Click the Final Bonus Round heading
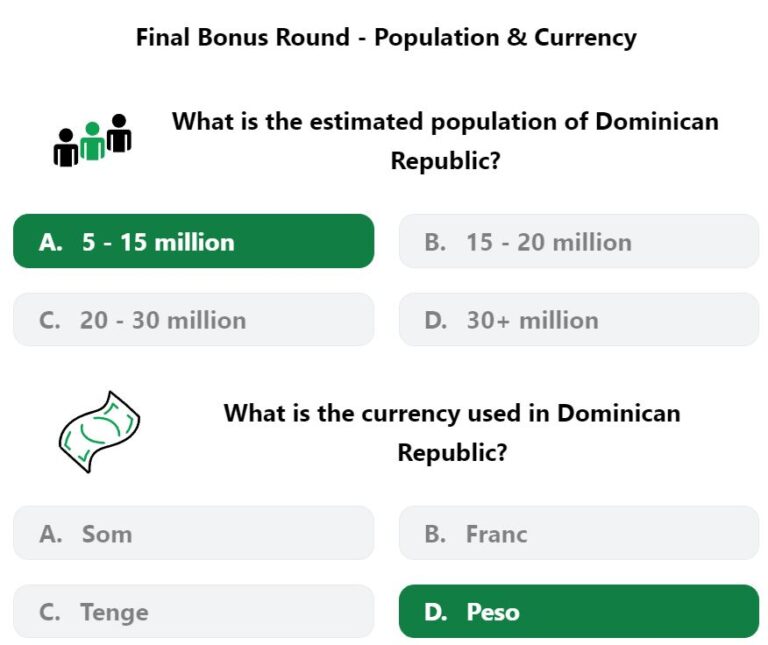Viewport: 768px width, 645px height. click(386, 38)
